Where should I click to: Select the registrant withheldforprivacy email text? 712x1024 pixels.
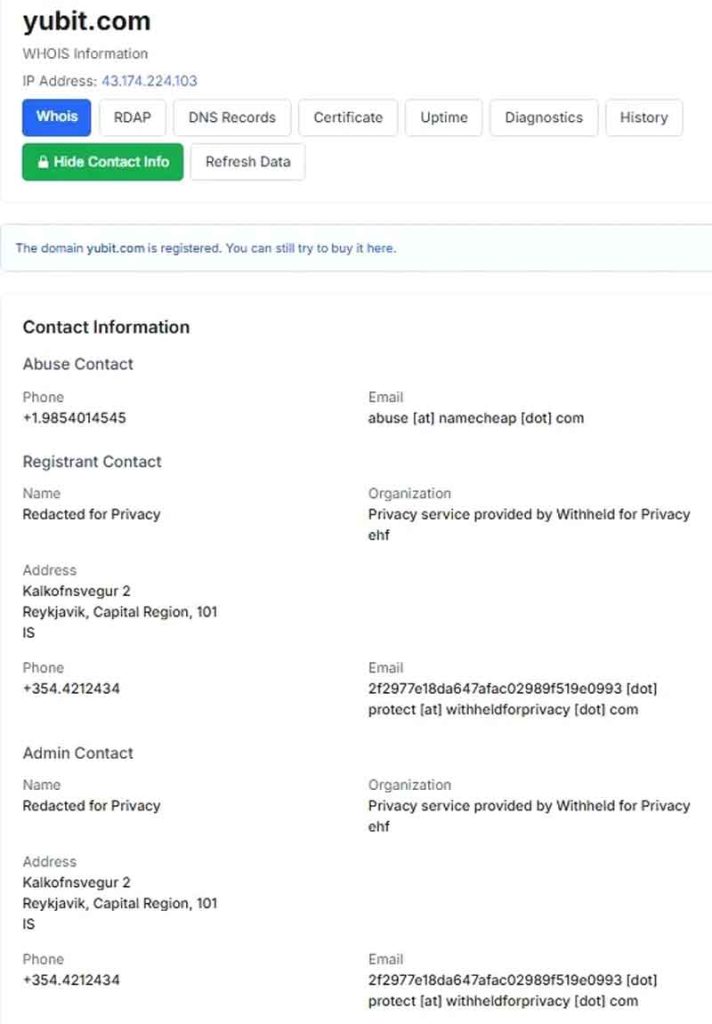click(513, 699)
